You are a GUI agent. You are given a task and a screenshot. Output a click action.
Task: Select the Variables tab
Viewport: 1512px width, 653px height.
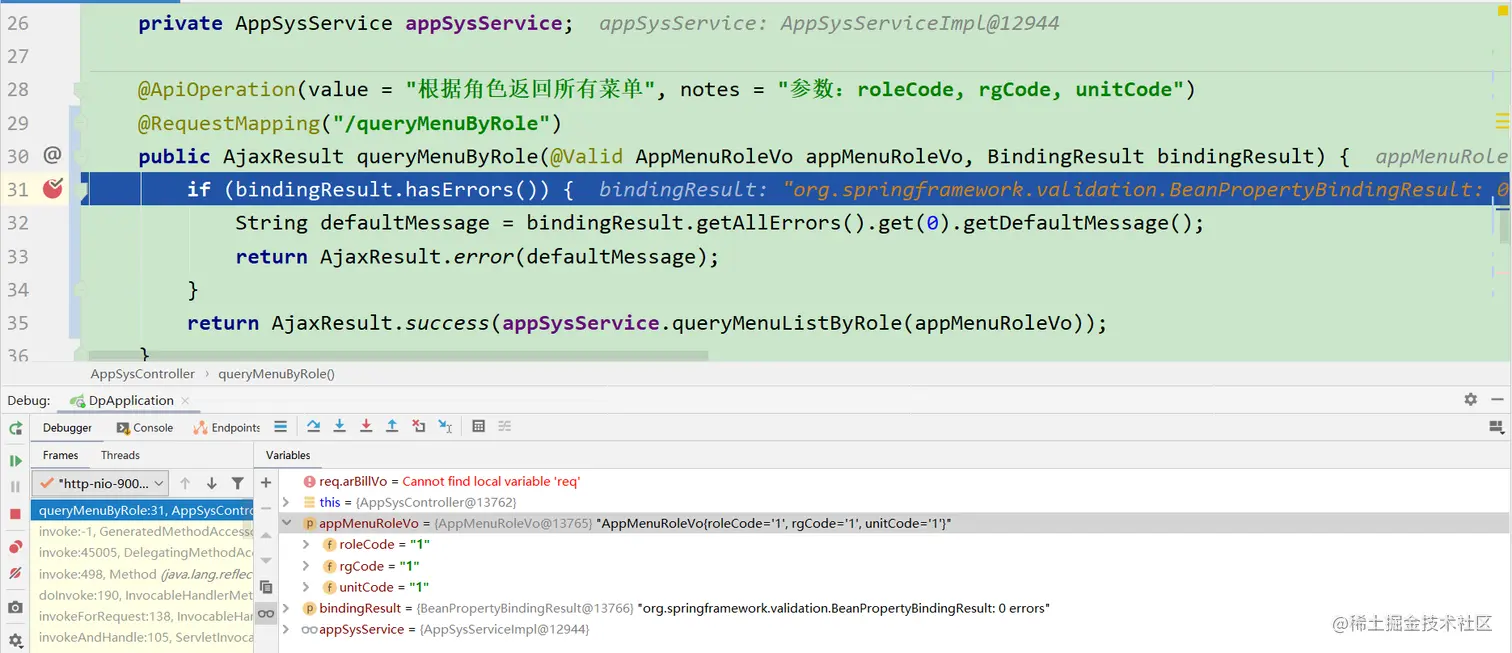tap(288, 455)
